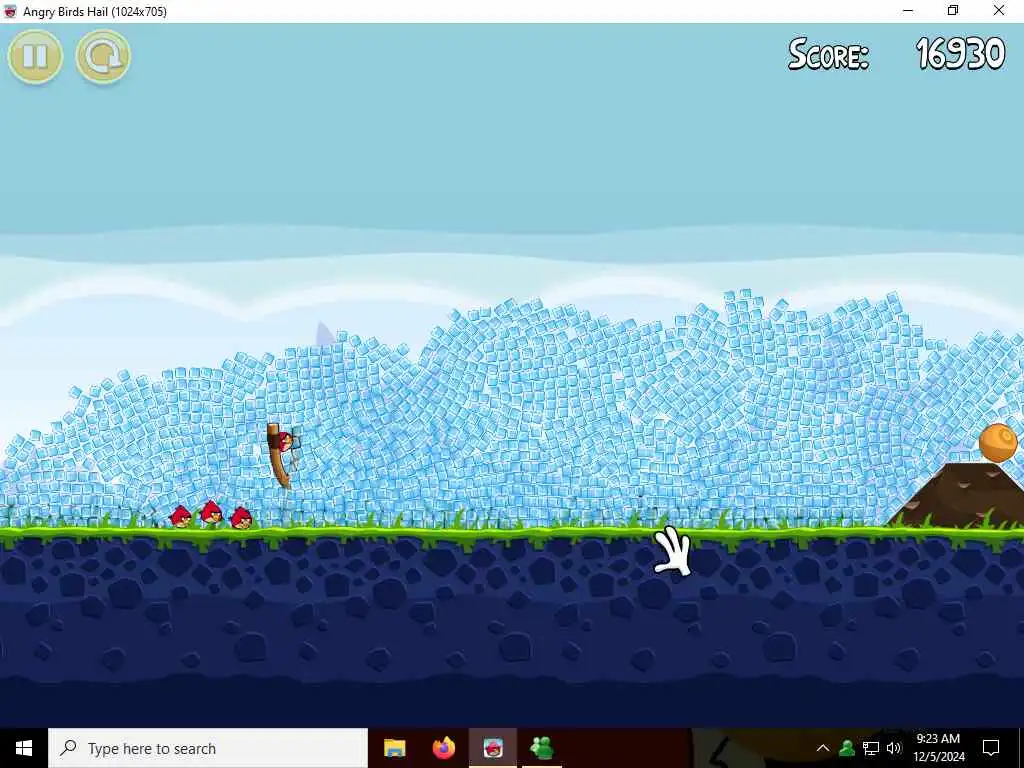Restore down the Angry Birds Hail window
Viewport: 1024px width, 768px height.
tap(953, 11)
